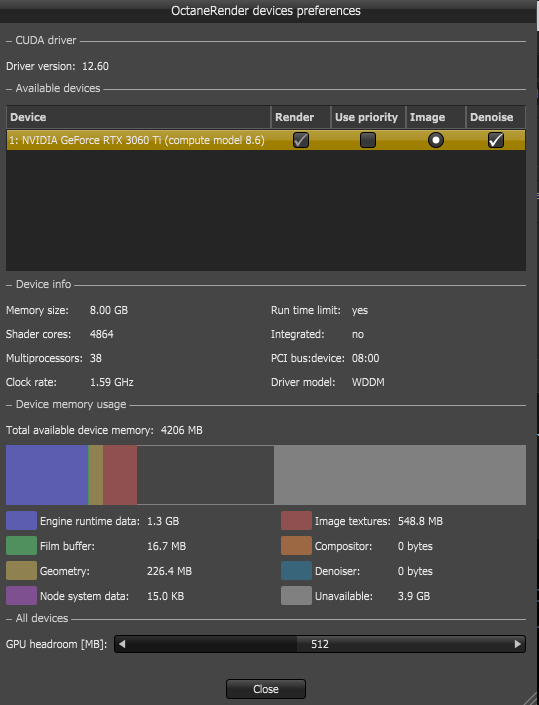Toggle Denoise checkbox for RTX 3060 Ti

(x=495, y=140)
